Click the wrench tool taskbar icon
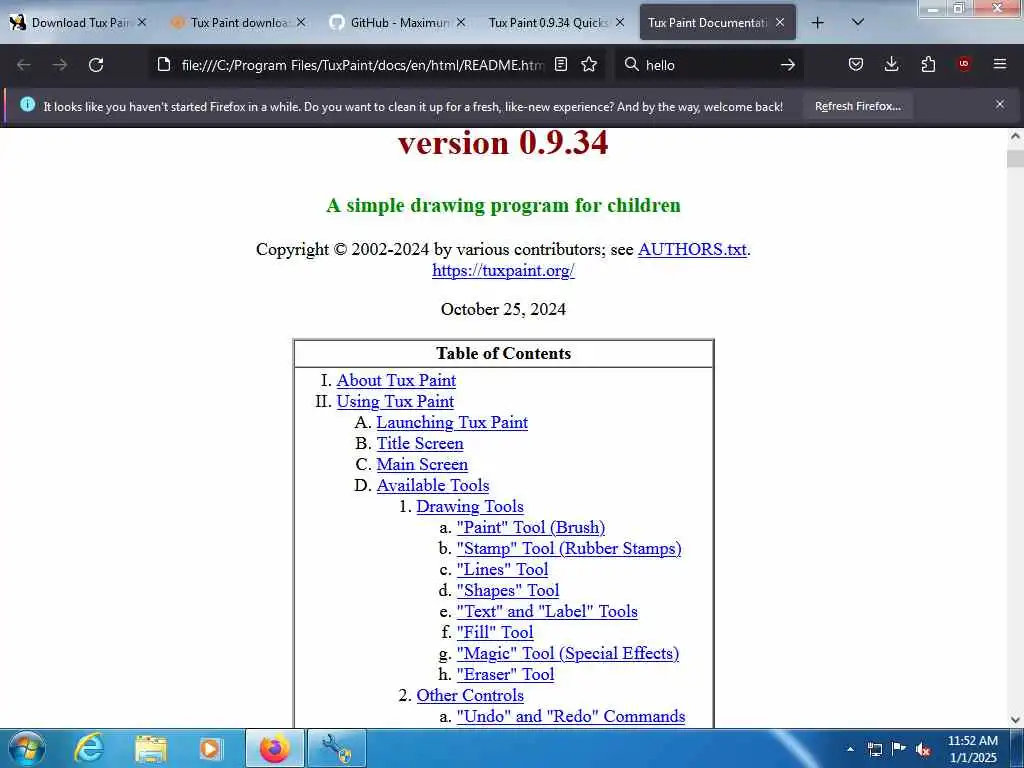This screenshot has width=1024, height=768. (337, 748)
